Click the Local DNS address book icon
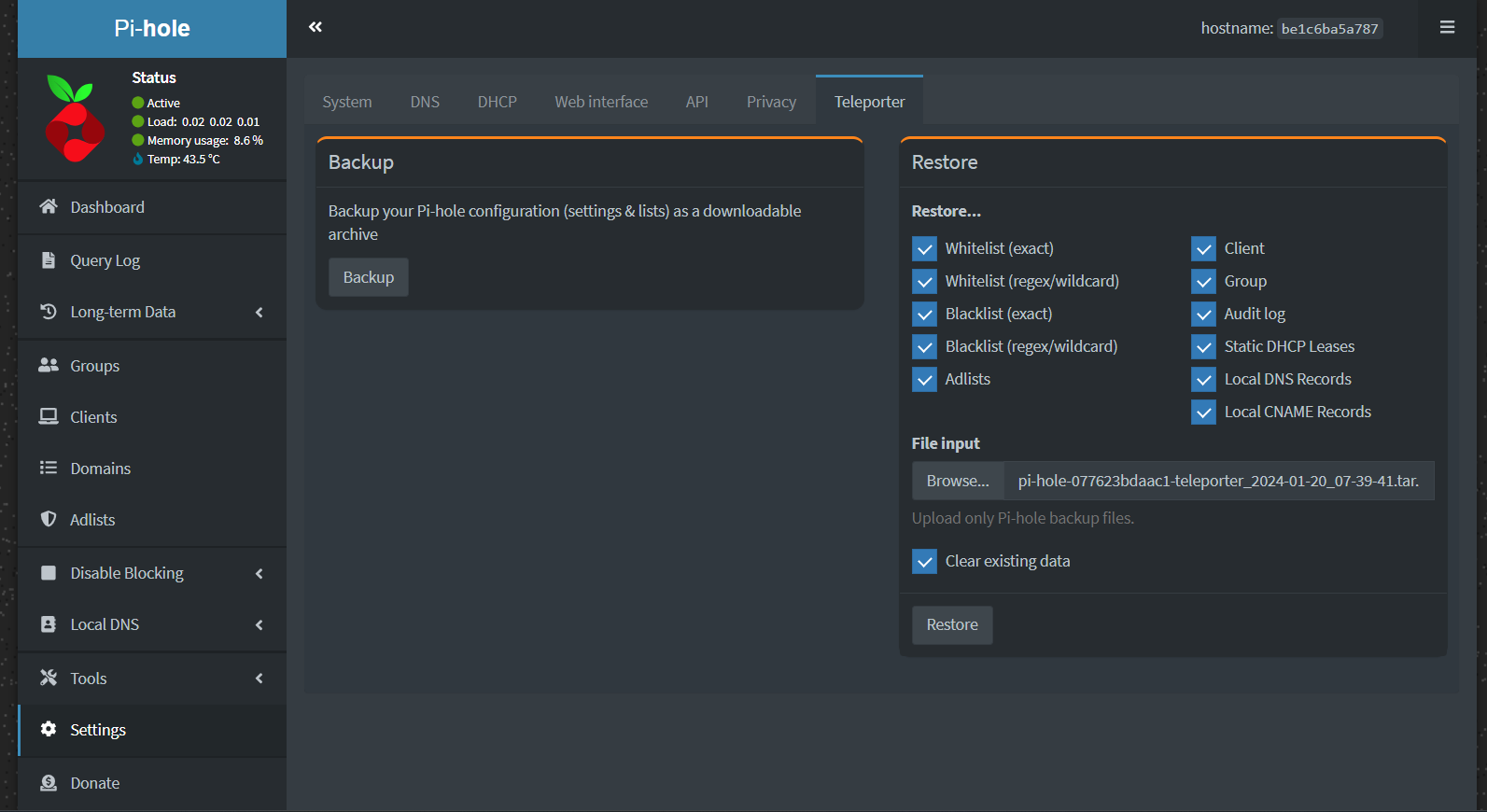This screenshot has width=1487, height=812. [49, 623]
